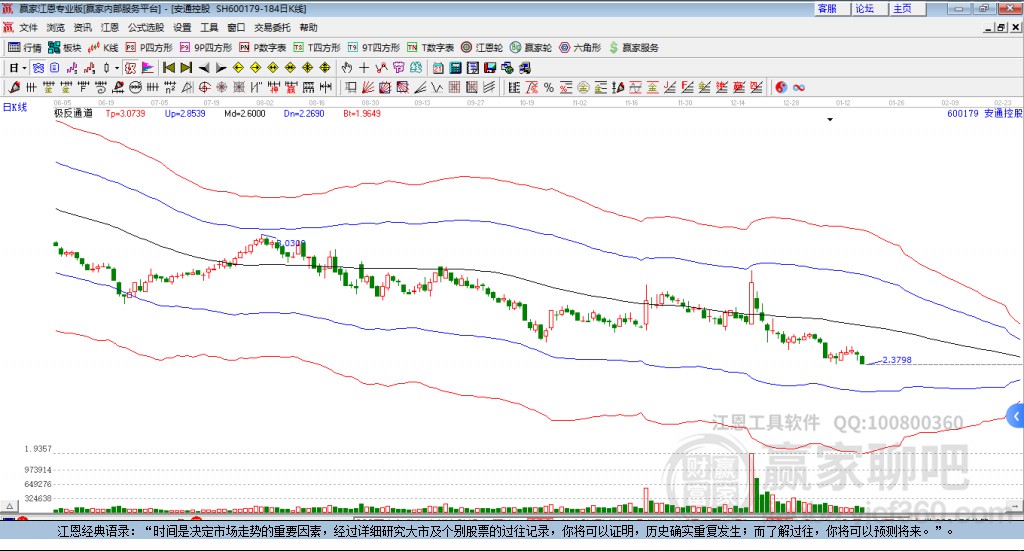The width and height of the screenshot is (1024, 551).
Task: Click the percent retracement tool icon
Action: (x=549, y=87)
